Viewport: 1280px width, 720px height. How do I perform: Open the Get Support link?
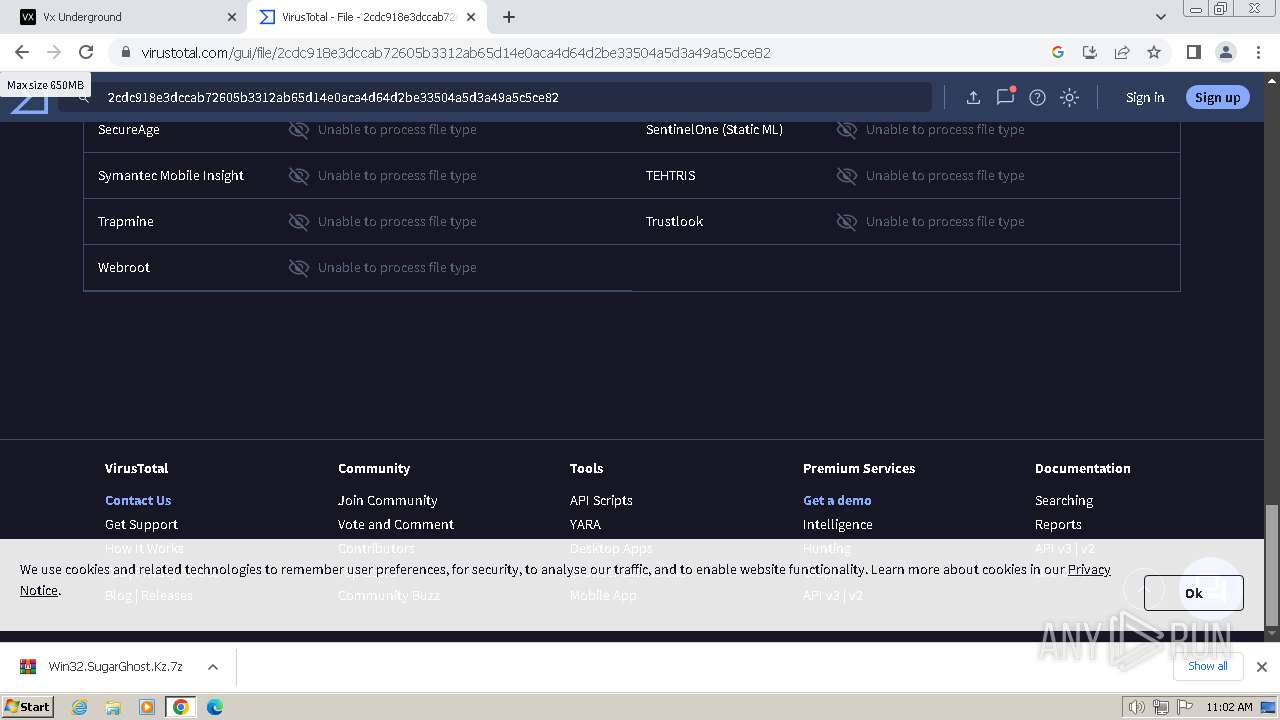click(141, 524)
